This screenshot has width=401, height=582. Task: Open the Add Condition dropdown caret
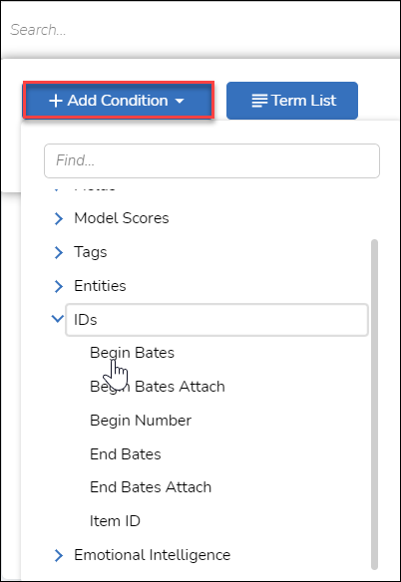tap(179, 101)
